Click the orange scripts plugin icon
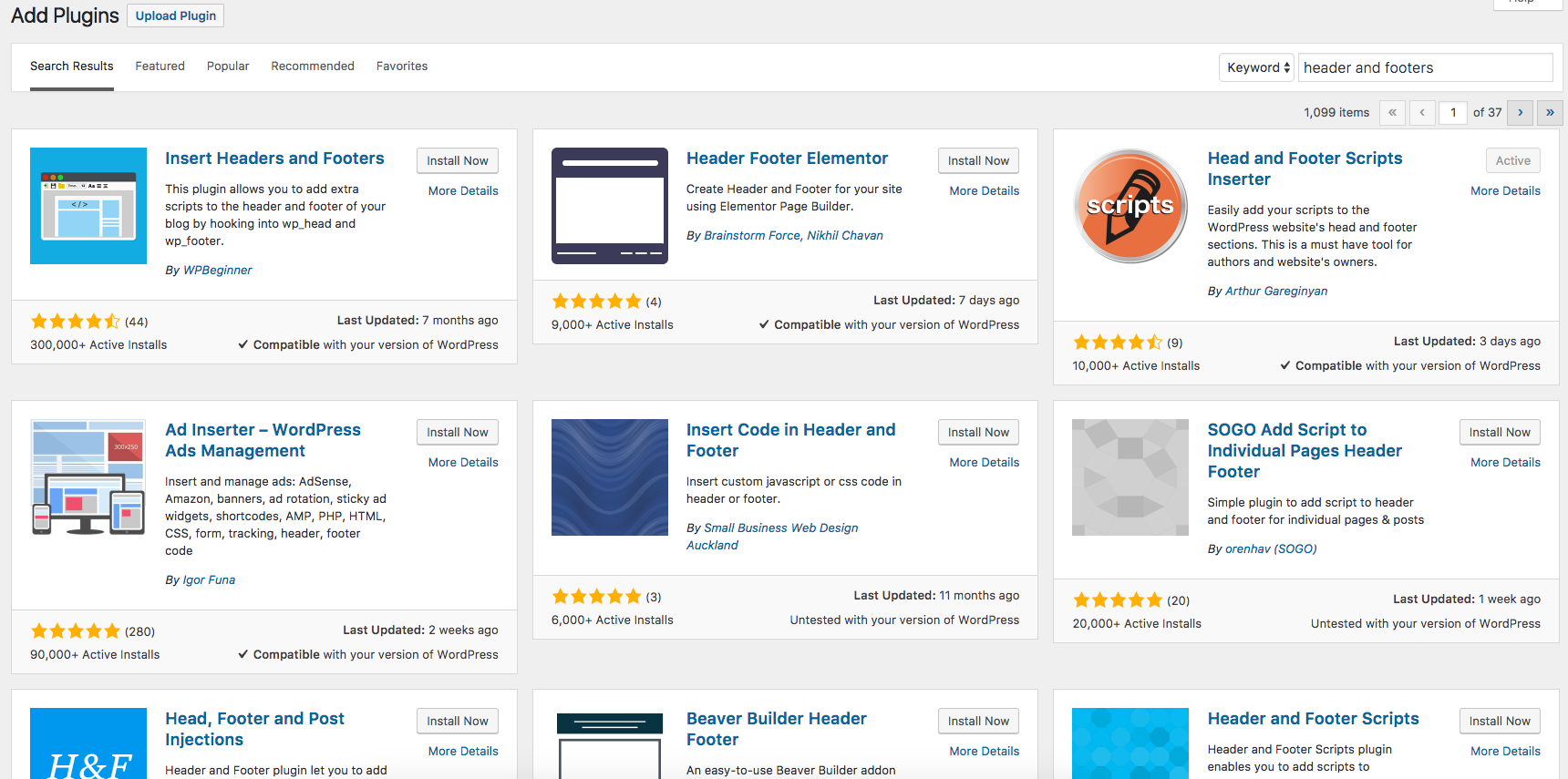This screenshot has height=779, width=1568. 1130,206
